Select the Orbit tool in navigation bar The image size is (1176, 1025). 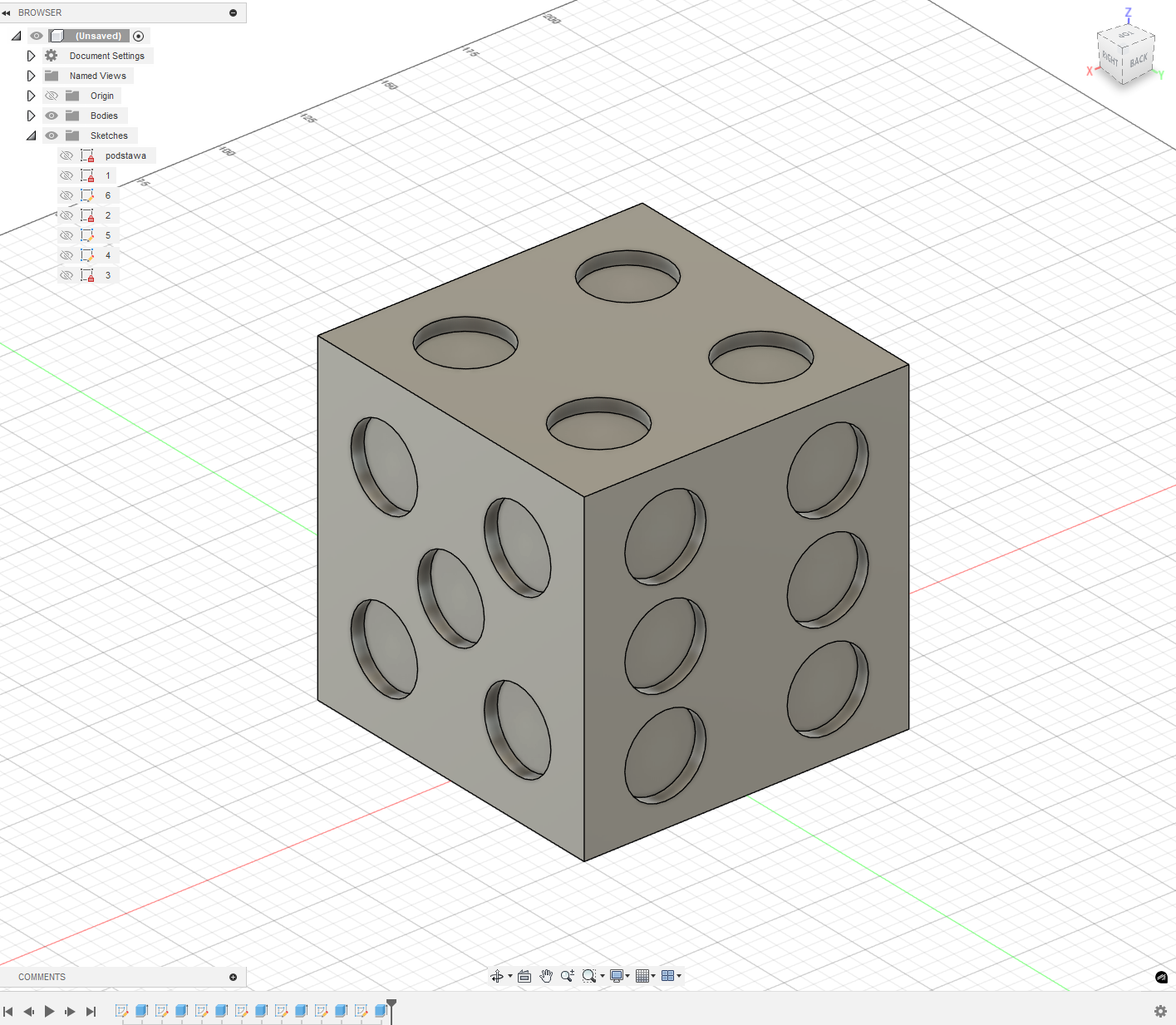(x=496, y=976)
